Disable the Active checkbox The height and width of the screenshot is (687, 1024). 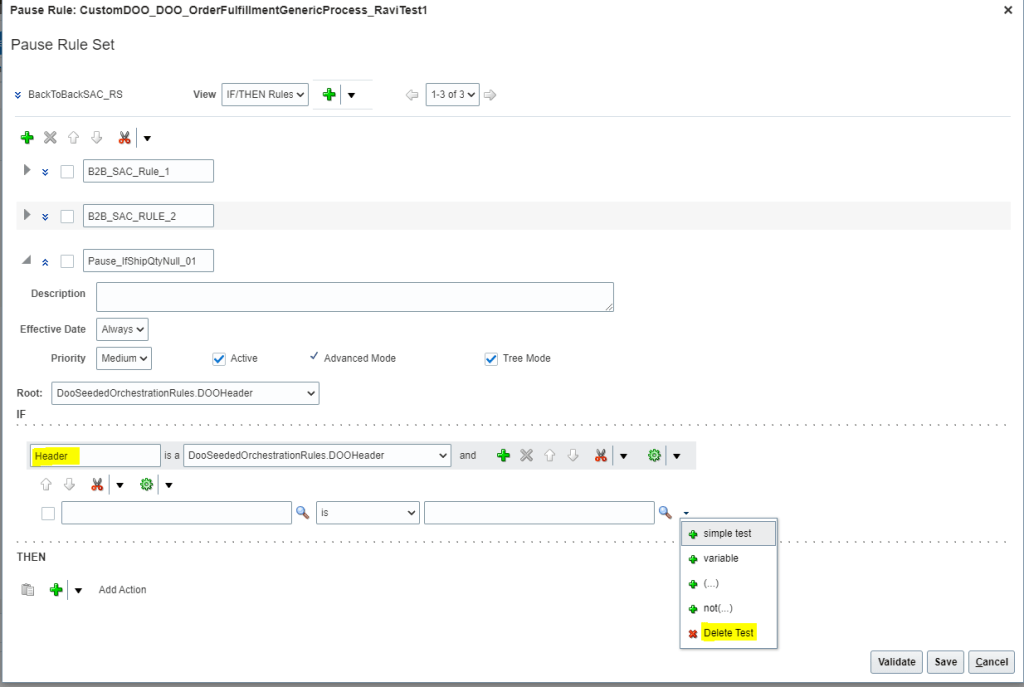coord(219,358)
